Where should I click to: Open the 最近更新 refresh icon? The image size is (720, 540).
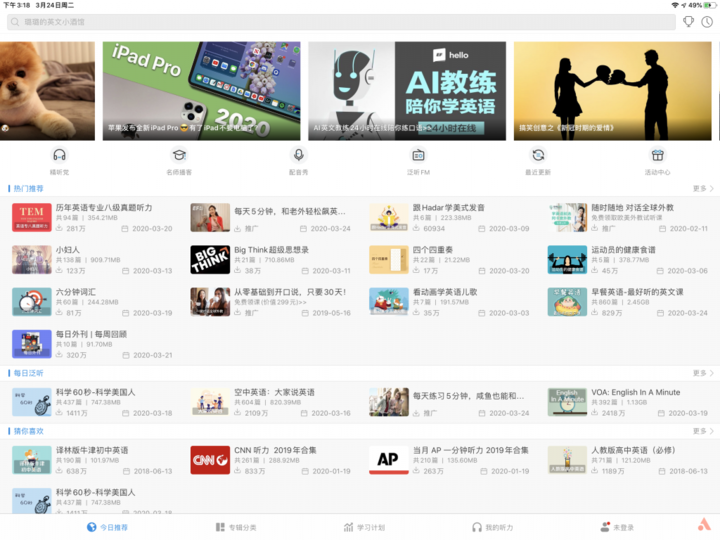pos(538,155)
